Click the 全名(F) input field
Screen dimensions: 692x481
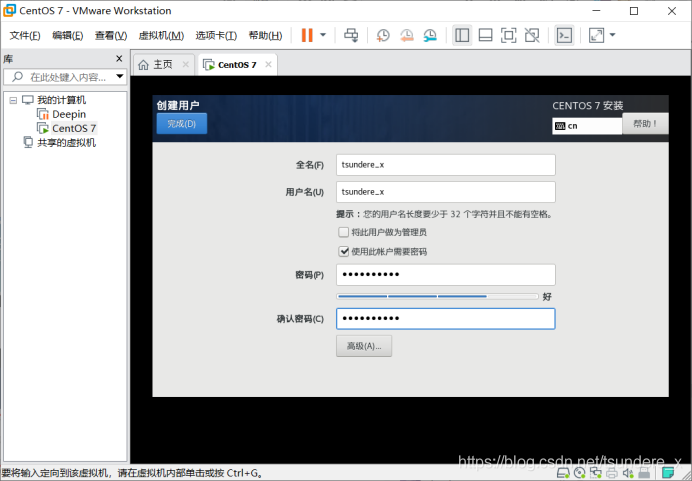[x=446, y=165]
